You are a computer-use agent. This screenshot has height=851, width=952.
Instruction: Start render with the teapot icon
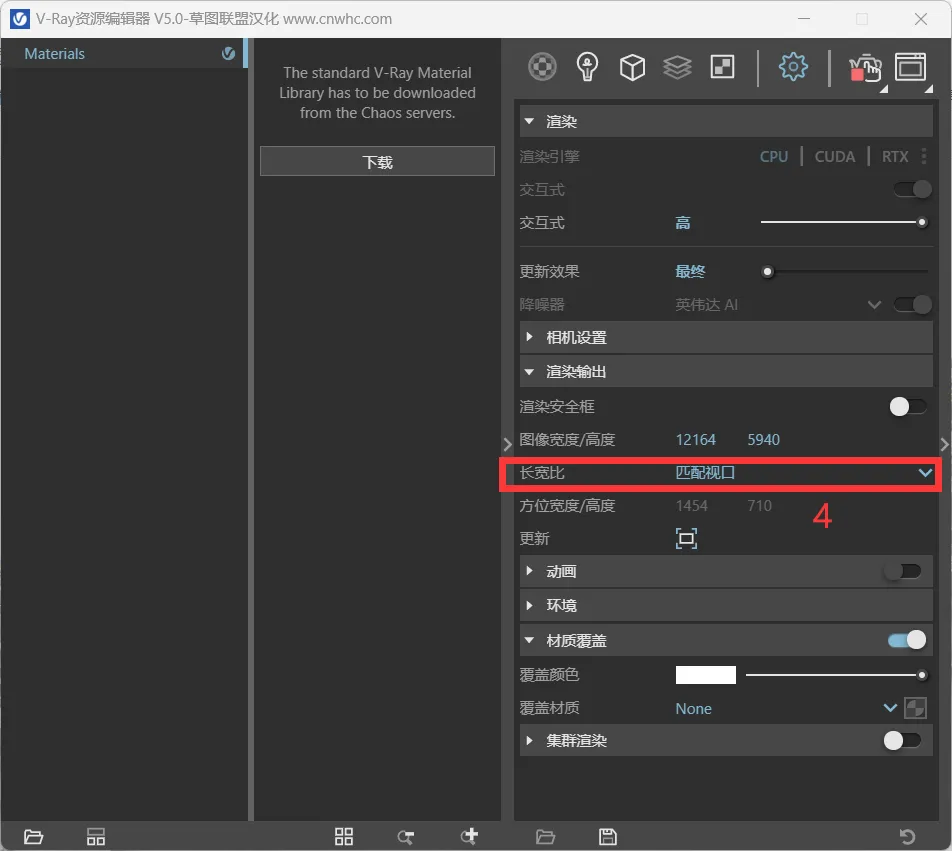(865, 68)
